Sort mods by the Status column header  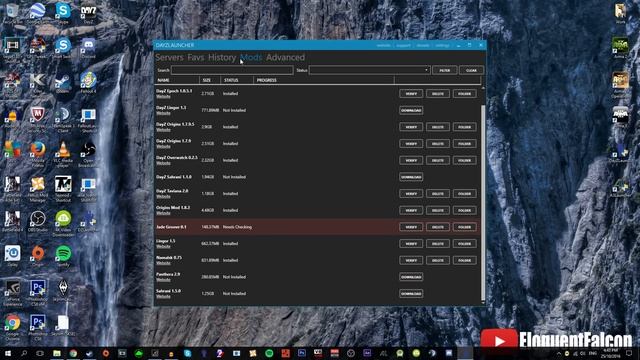(x=237, y=80)
